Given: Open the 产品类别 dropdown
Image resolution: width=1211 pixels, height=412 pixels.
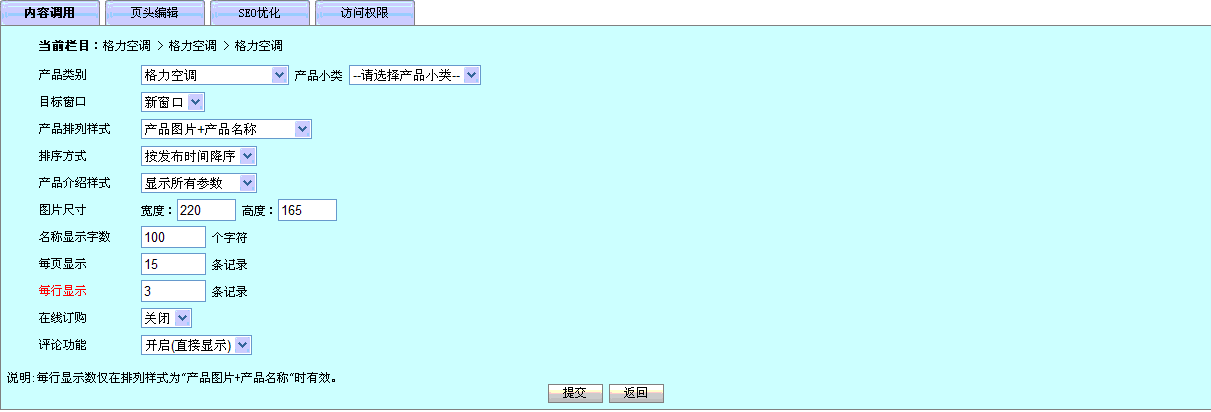Looking at the screenshot, I should point(214,75).
